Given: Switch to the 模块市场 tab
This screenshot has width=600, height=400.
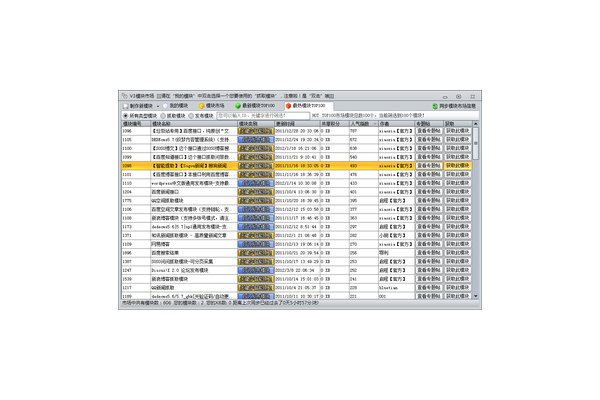Looking at the screenshot, I should click(x=213, y=105).
